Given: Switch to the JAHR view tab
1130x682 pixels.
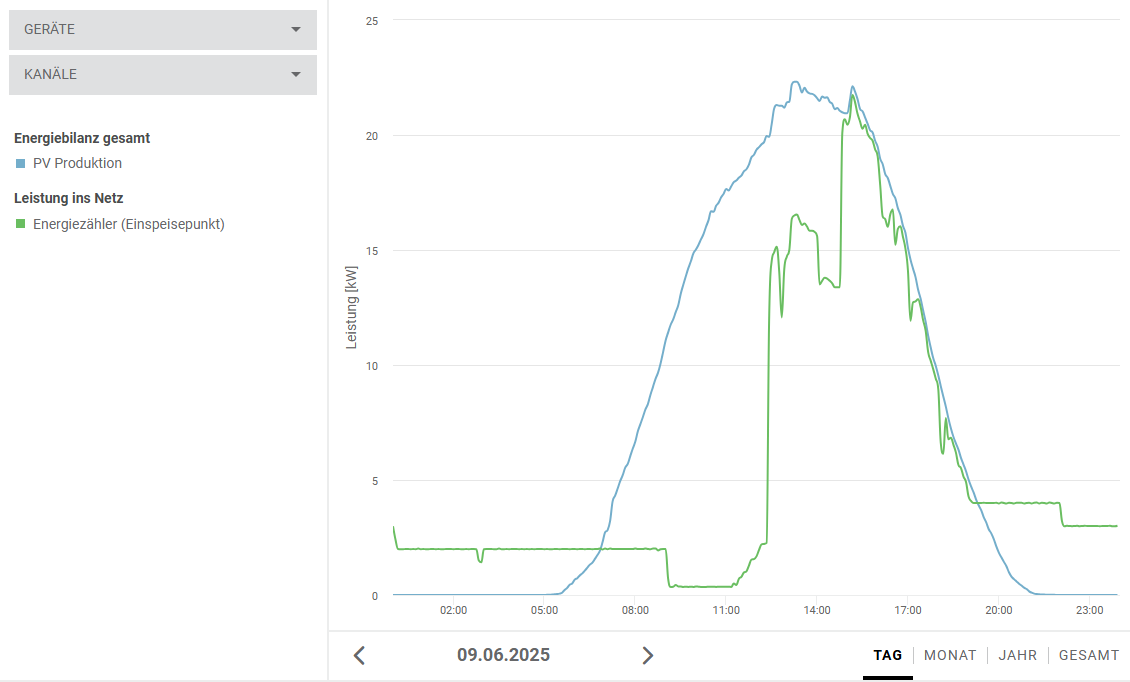Looking at the screenshot, I should pos(1017,656).
